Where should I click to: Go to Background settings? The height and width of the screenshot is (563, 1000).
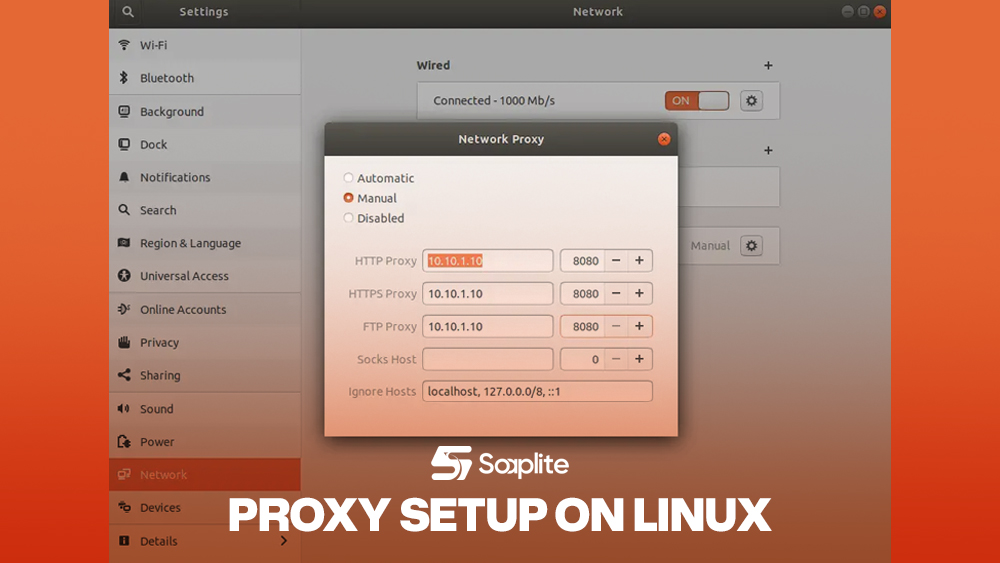[205, 112]
